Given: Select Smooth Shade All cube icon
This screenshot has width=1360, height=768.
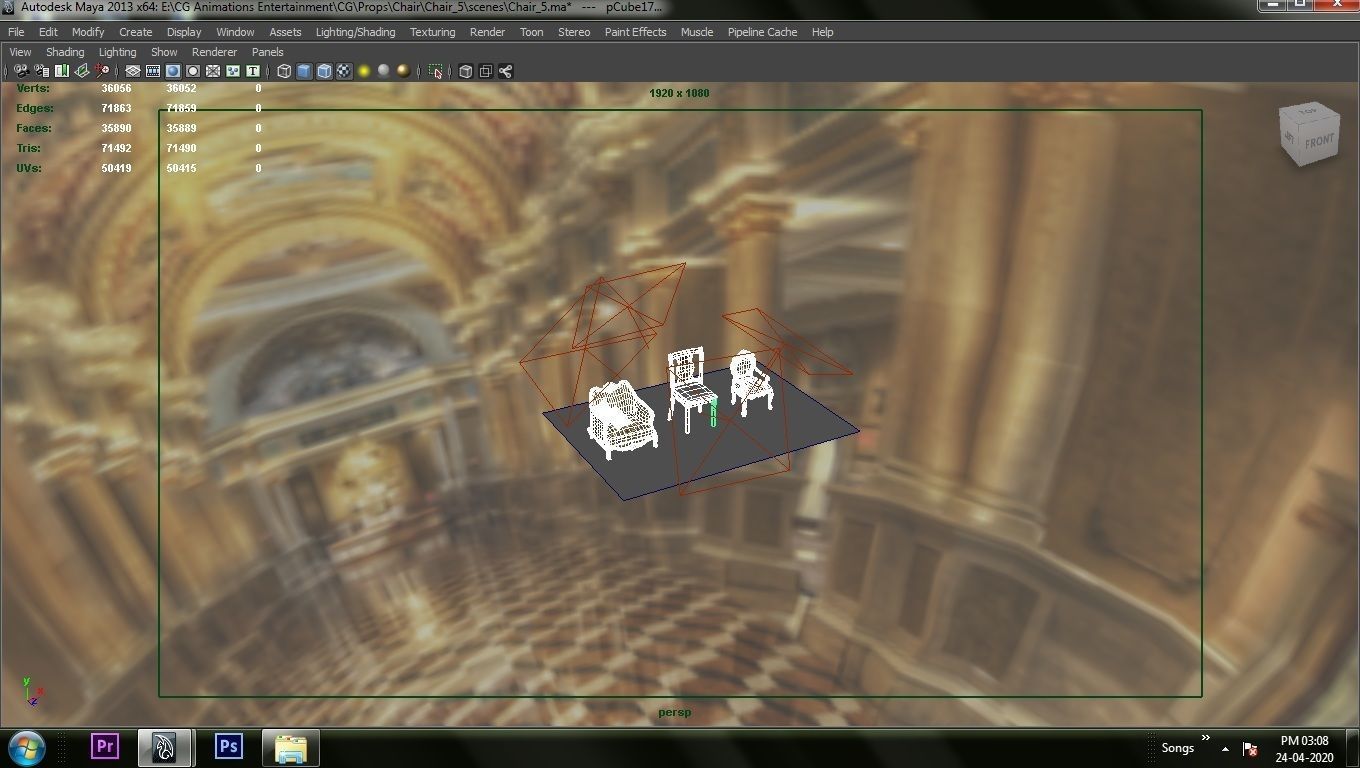Looking at the screenshot, I should pos(304,71).
